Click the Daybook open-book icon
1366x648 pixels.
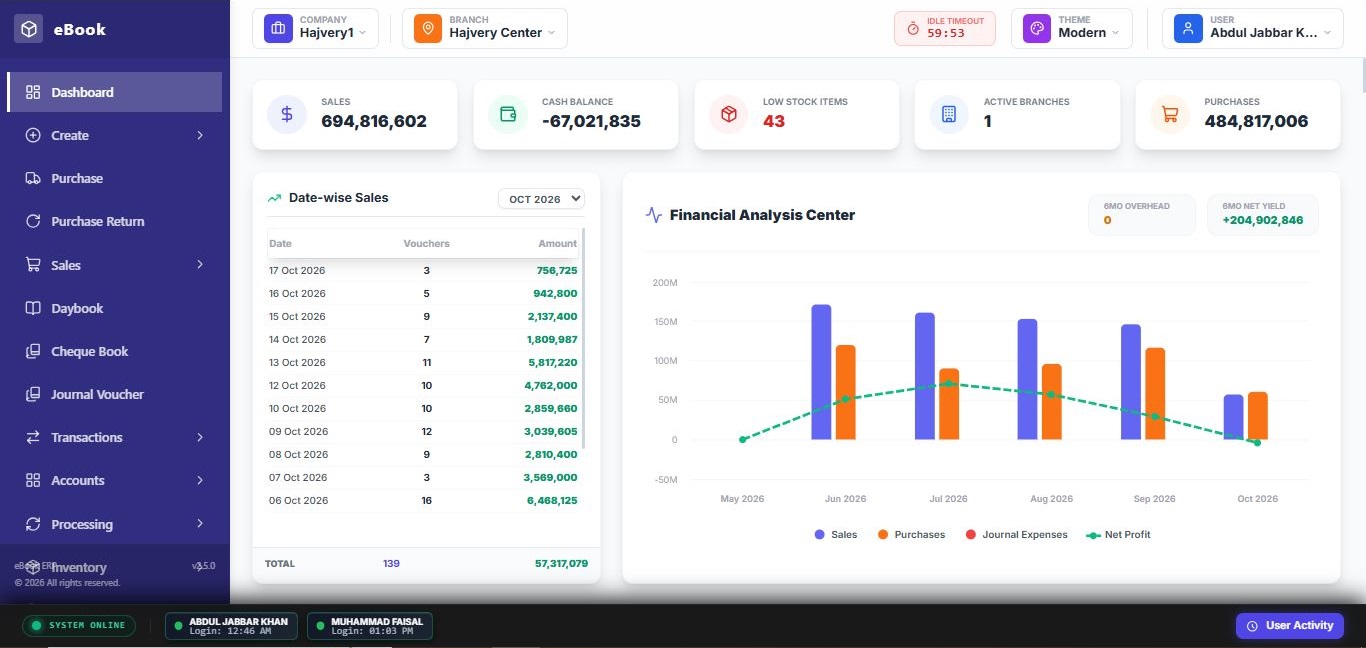33,308
